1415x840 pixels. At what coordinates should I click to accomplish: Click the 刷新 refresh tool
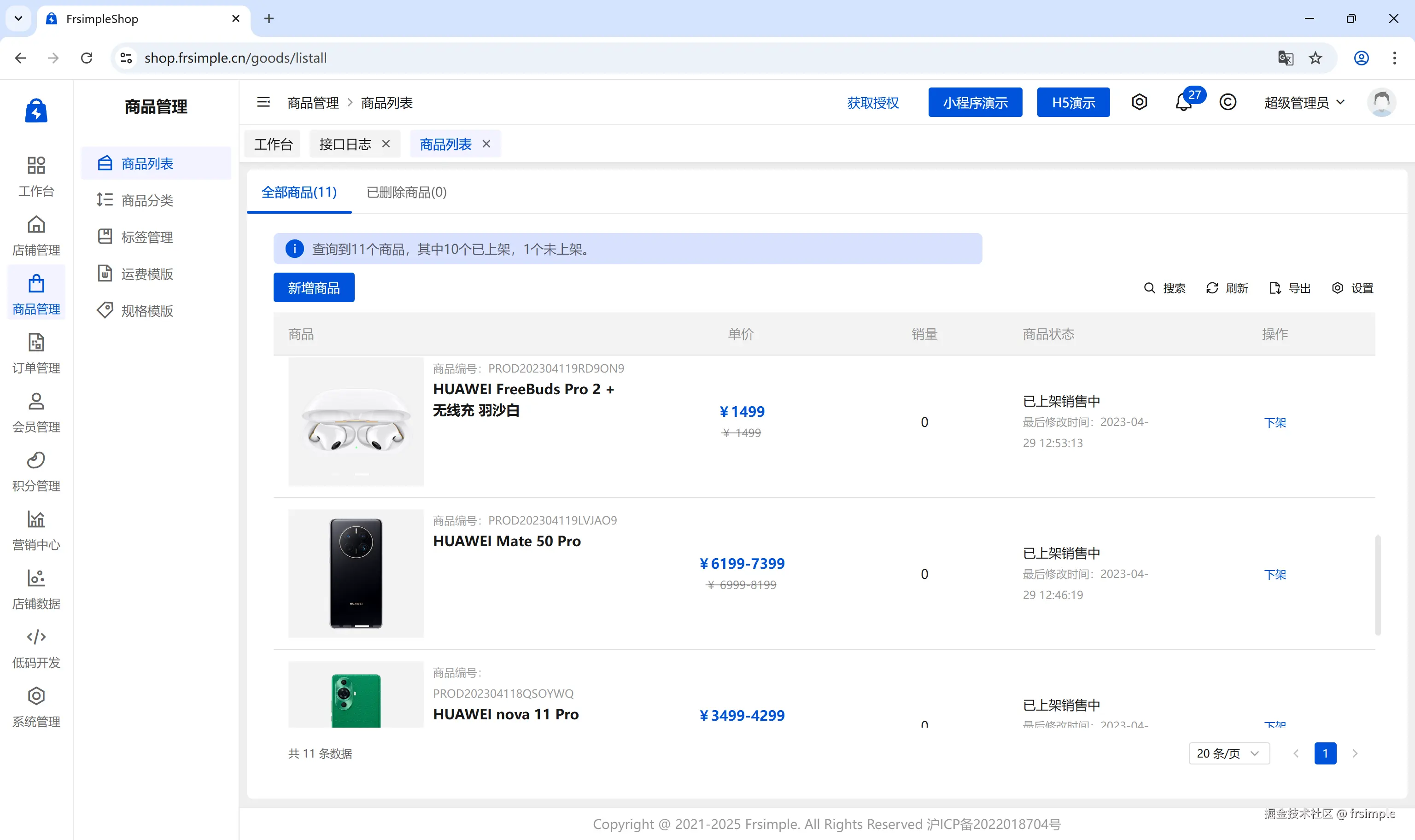tap(1227, 288)
